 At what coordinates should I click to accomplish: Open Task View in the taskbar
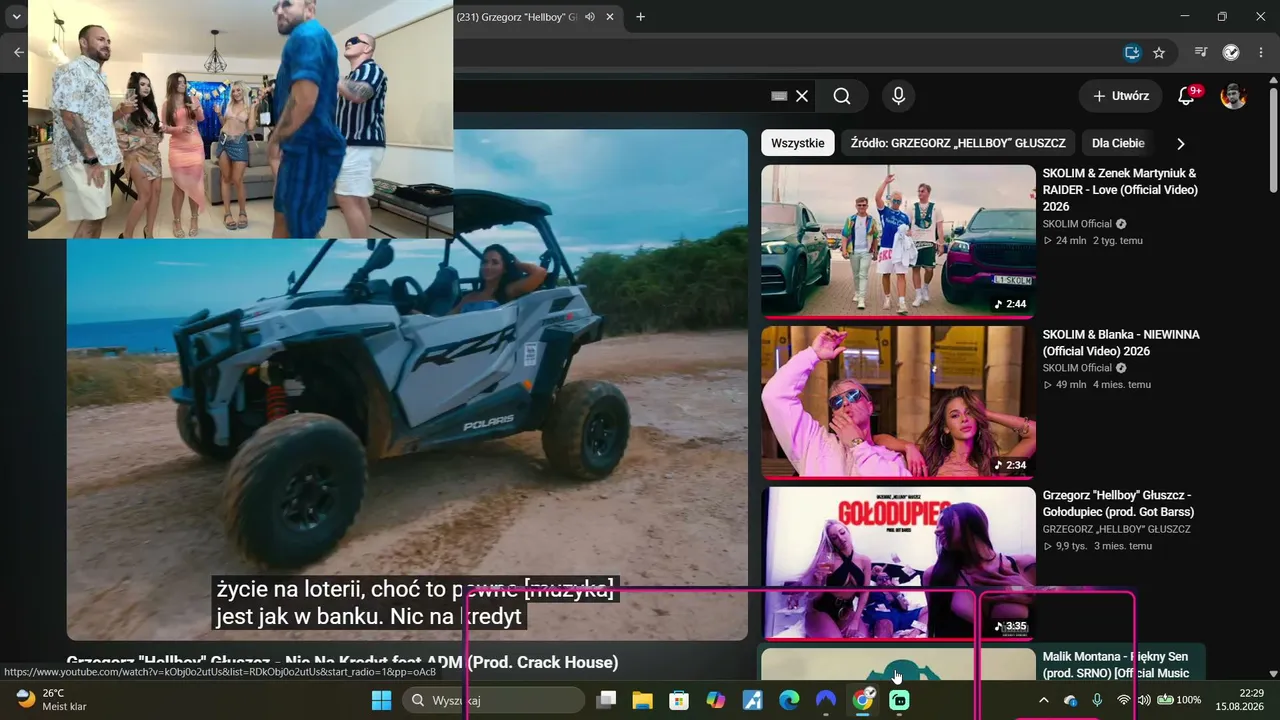(x=605, y=700)
